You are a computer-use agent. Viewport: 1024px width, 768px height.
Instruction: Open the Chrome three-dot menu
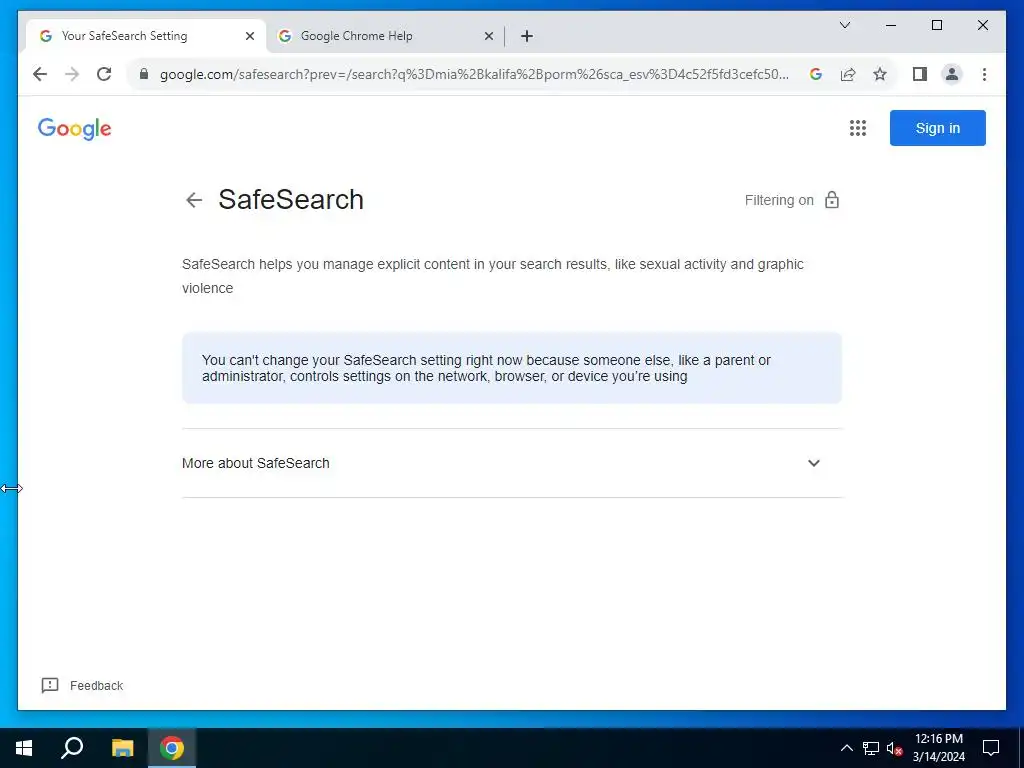click(984, 74)
